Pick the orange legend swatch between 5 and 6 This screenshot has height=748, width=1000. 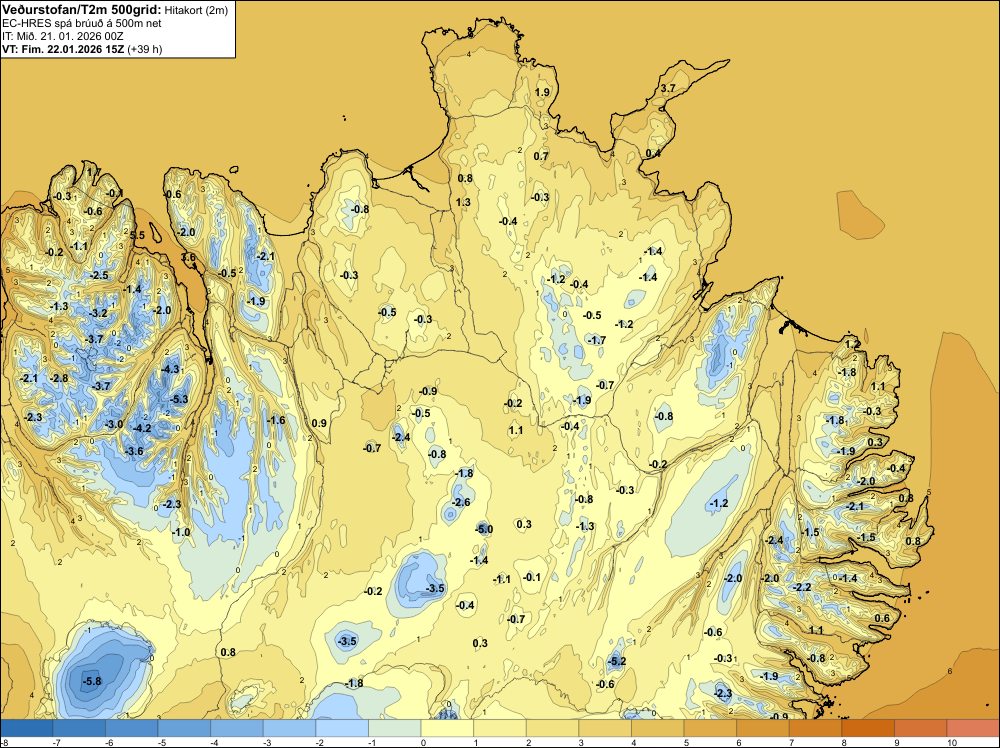click(x=710, y=728)
